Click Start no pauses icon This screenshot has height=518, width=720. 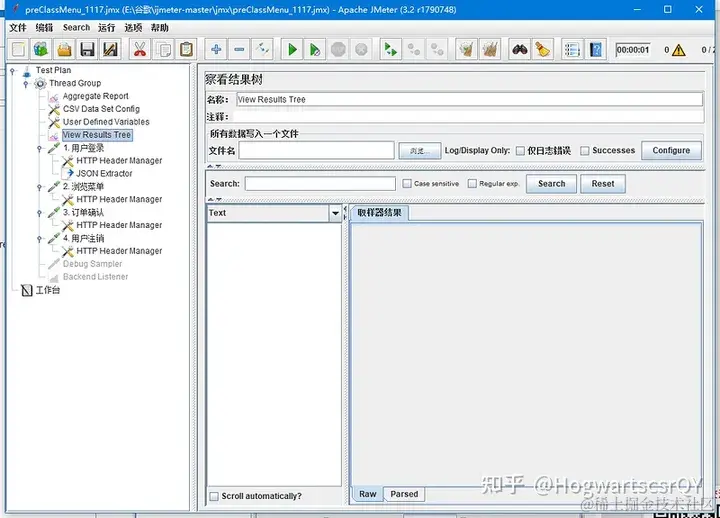tap(315, 49)
